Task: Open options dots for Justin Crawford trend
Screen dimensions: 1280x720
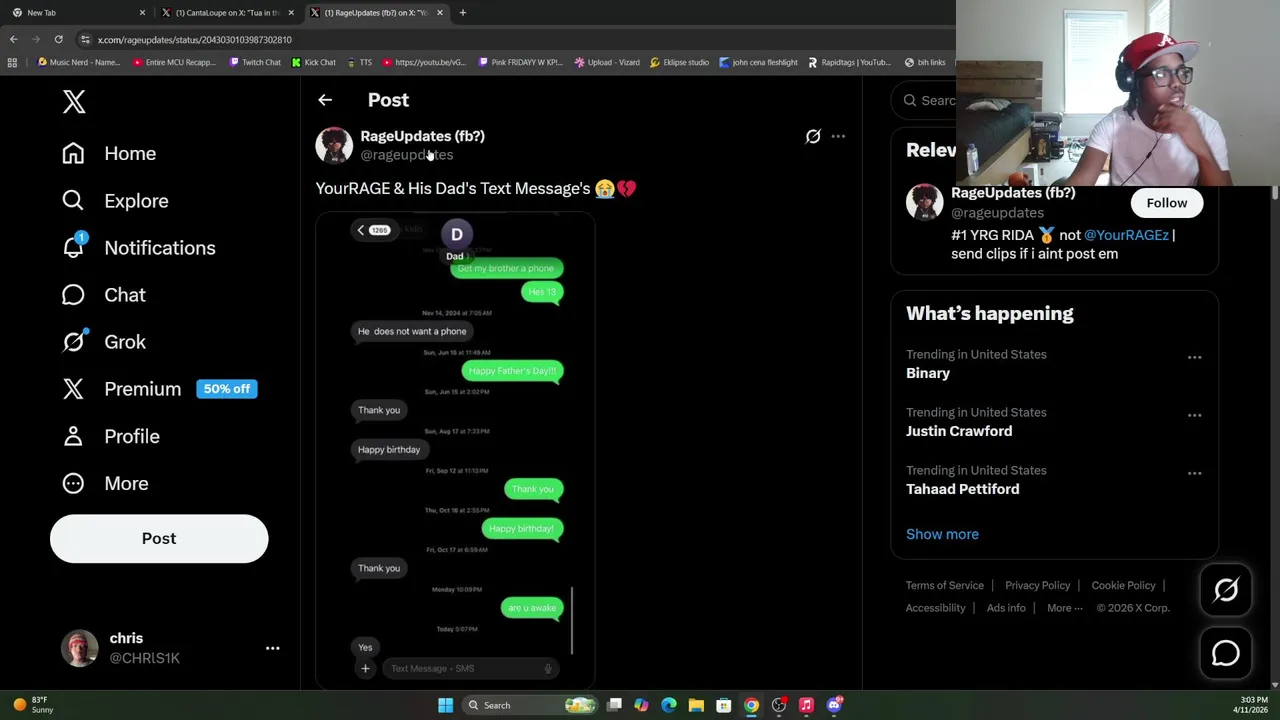Action: (1194, 415)
